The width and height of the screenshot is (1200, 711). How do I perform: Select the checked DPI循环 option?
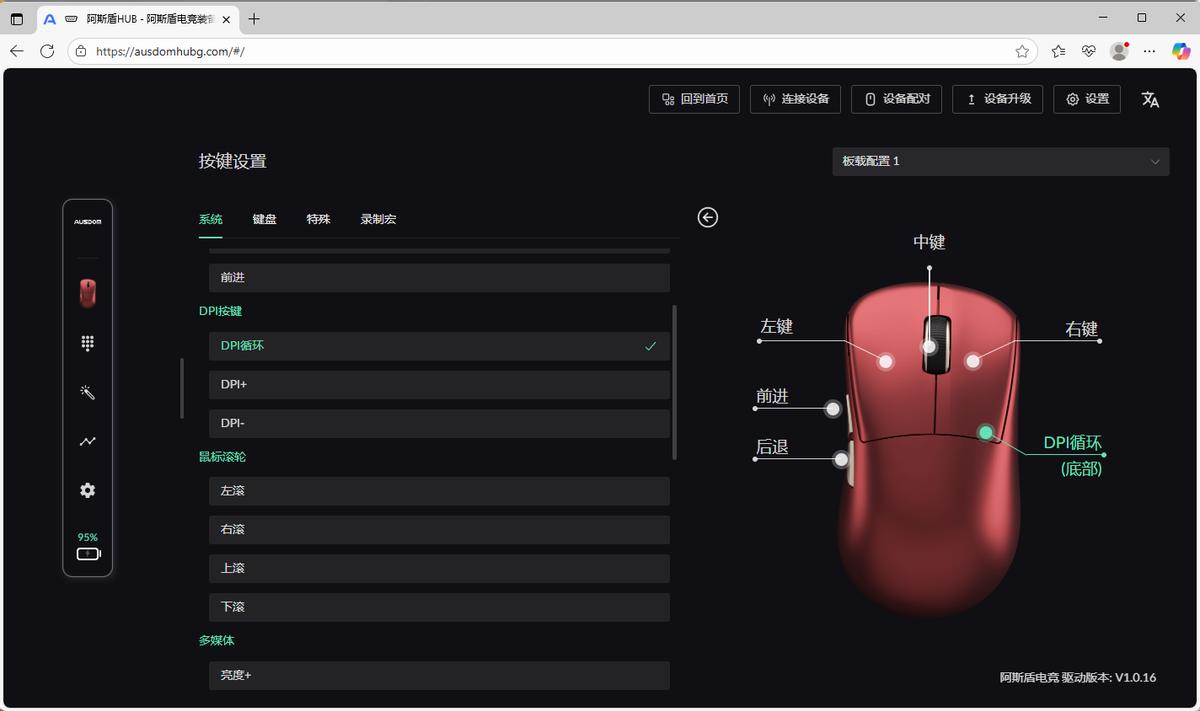coord(438,346)
